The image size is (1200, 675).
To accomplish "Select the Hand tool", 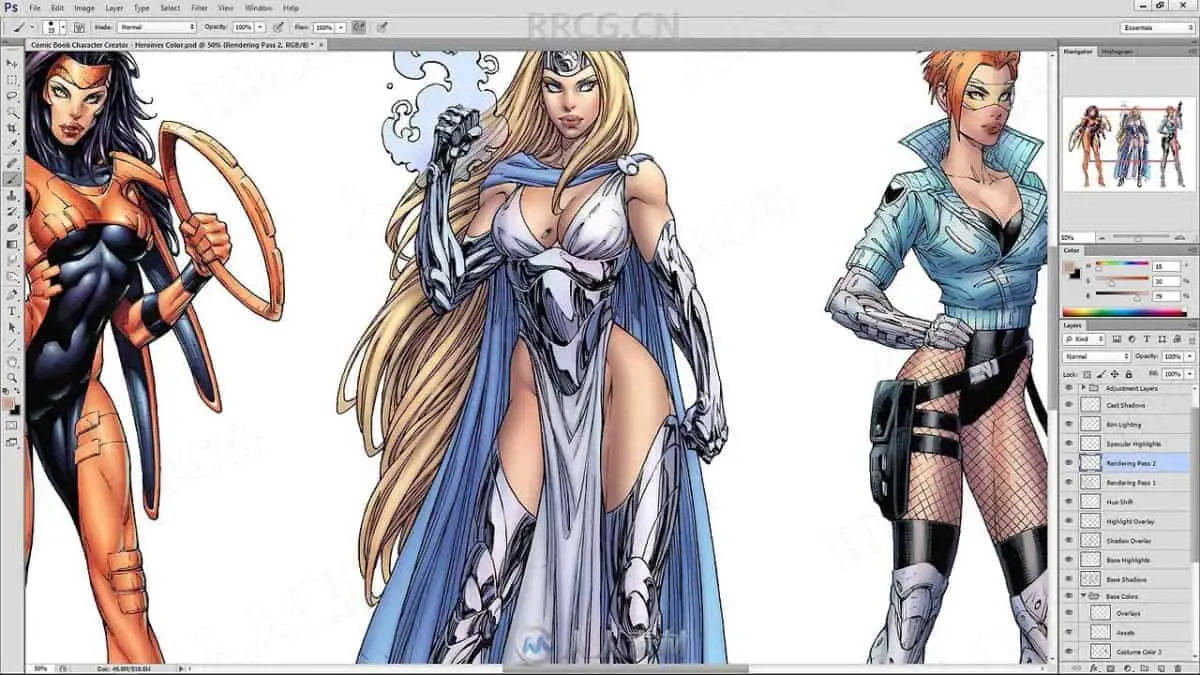I will (12, 361).
